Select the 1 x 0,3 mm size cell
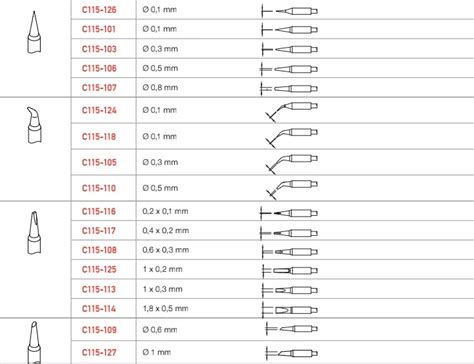The height and width of the screenshot is (364, 474). coord(163,289)
